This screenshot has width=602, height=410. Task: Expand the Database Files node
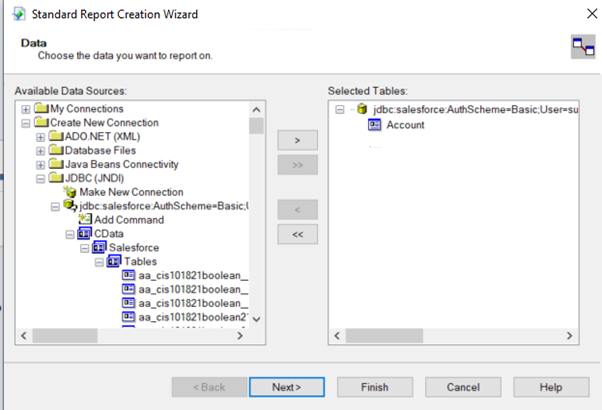point(40,150)
